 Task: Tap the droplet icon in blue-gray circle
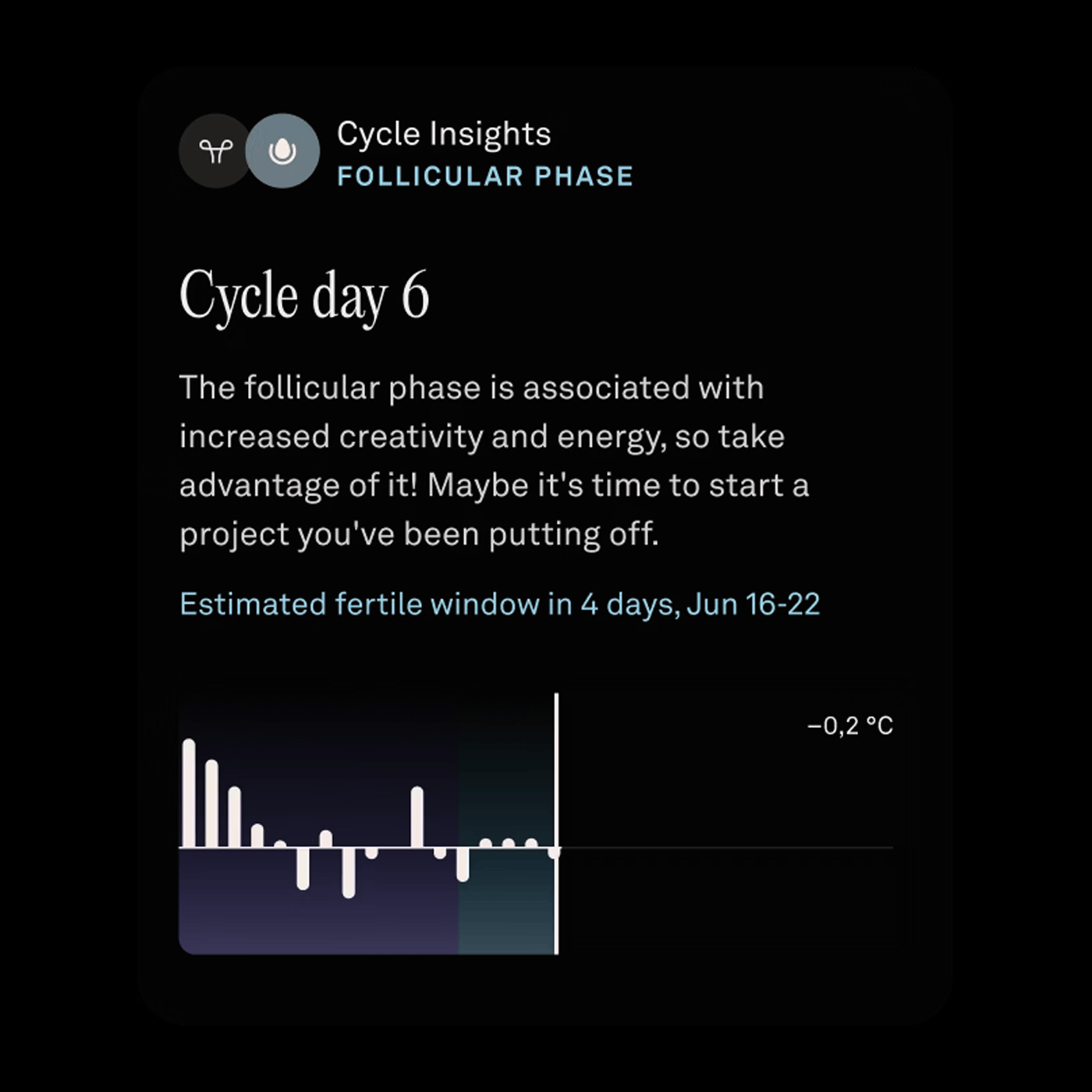tap(282, 151)
